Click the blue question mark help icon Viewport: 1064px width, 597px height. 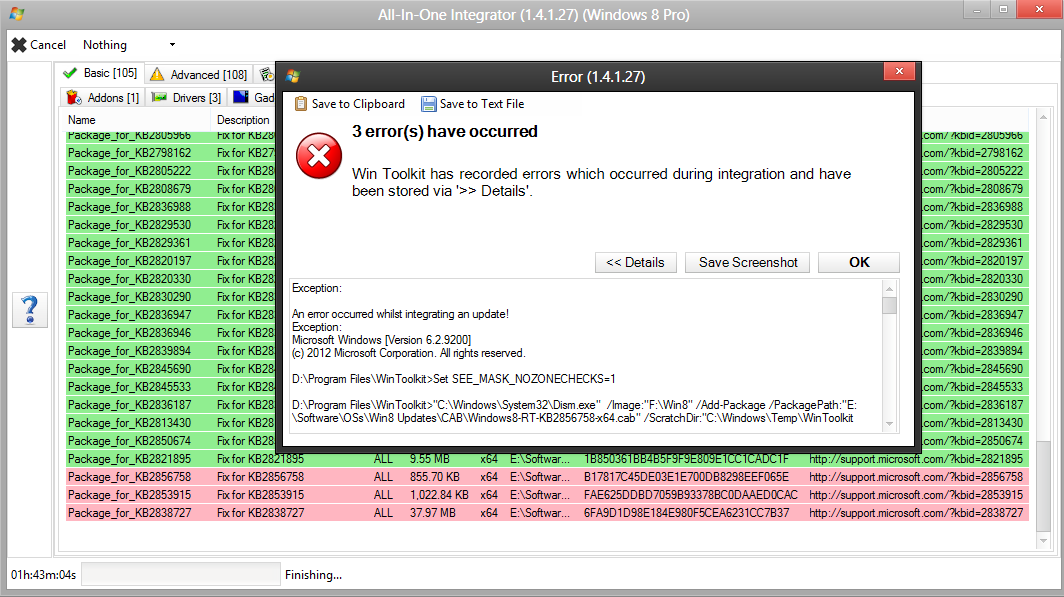(x=30, y=310)
